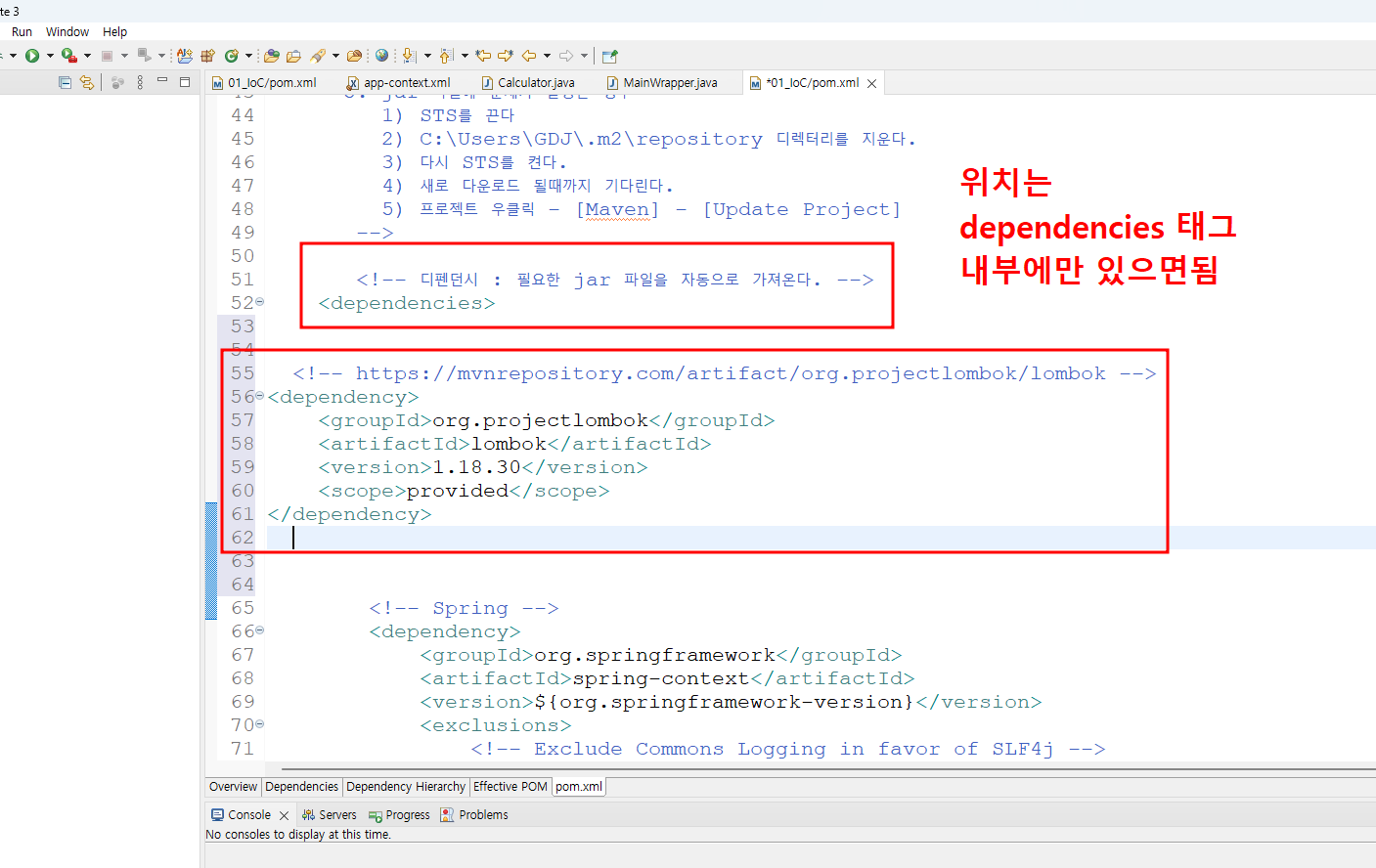Switch to the Progress view tab
Viewport: 1376px width, 868px height.
399,815
